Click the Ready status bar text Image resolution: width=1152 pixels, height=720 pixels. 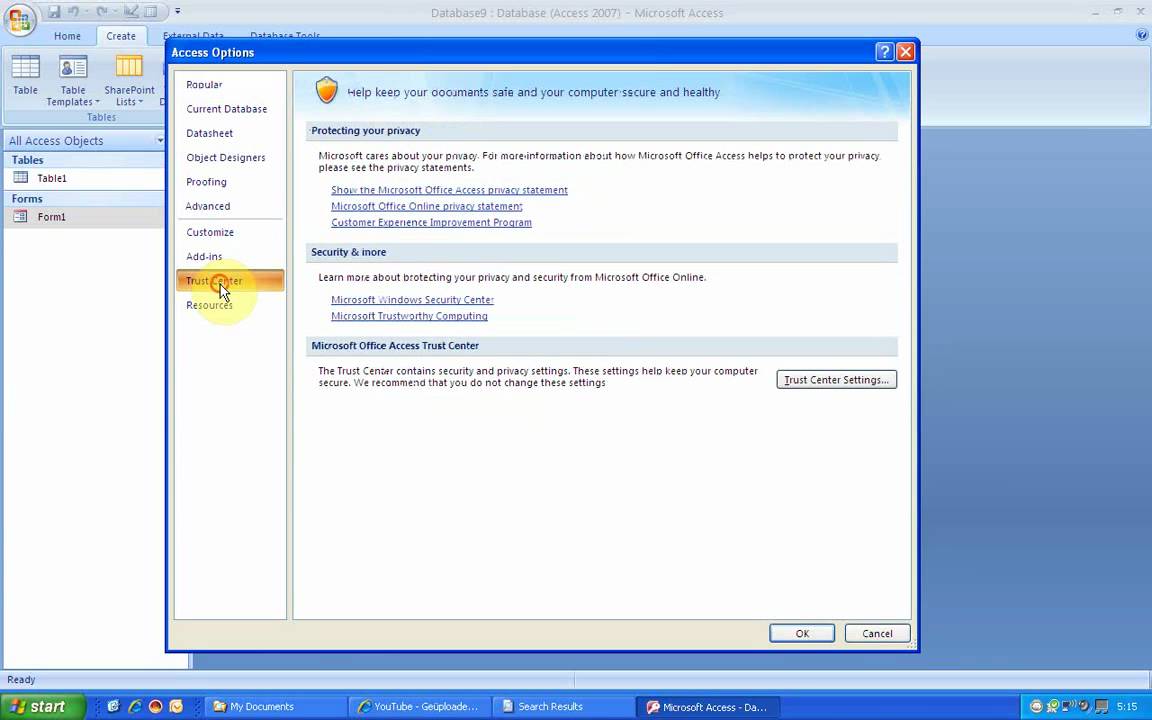click(21, 680)
